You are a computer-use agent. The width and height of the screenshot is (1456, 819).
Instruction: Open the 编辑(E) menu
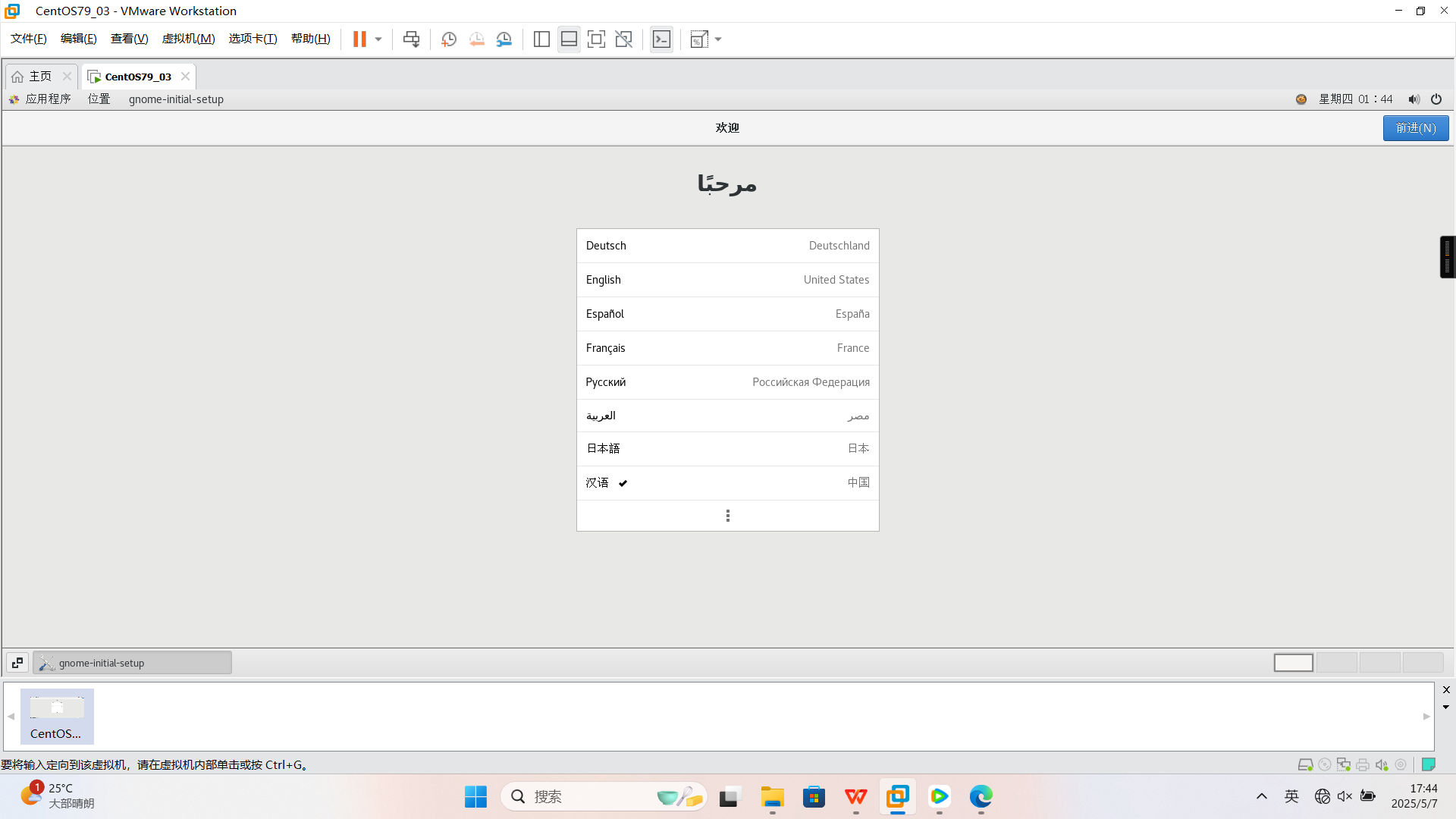79,39
